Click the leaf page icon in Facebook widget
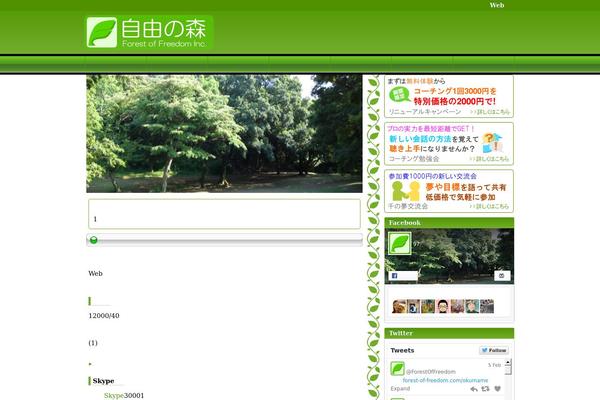The height and width of the screenshot is (400, 600). click(x=399, y=243)
